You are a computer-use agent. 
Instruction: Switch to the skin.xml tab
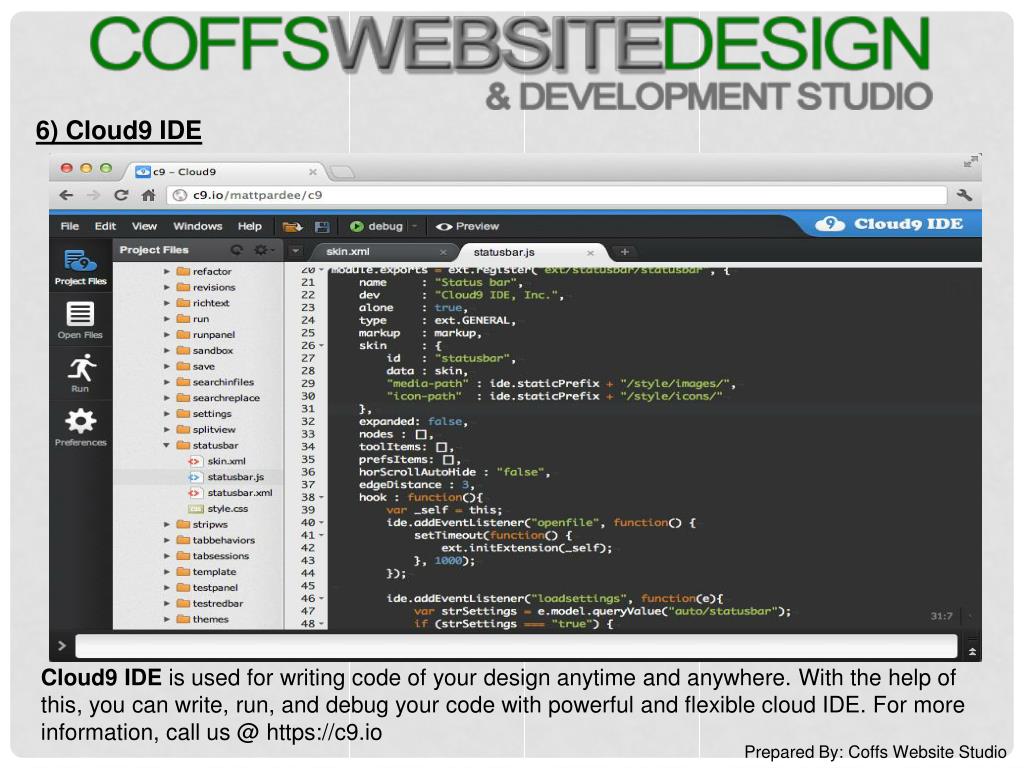pos(347,251)
